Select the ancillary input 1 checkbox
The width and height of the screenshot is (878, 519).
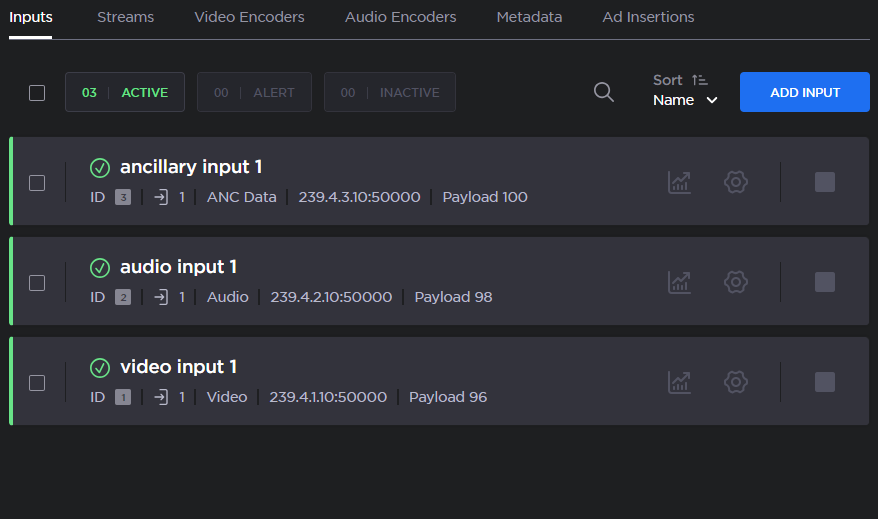[37, 183]
